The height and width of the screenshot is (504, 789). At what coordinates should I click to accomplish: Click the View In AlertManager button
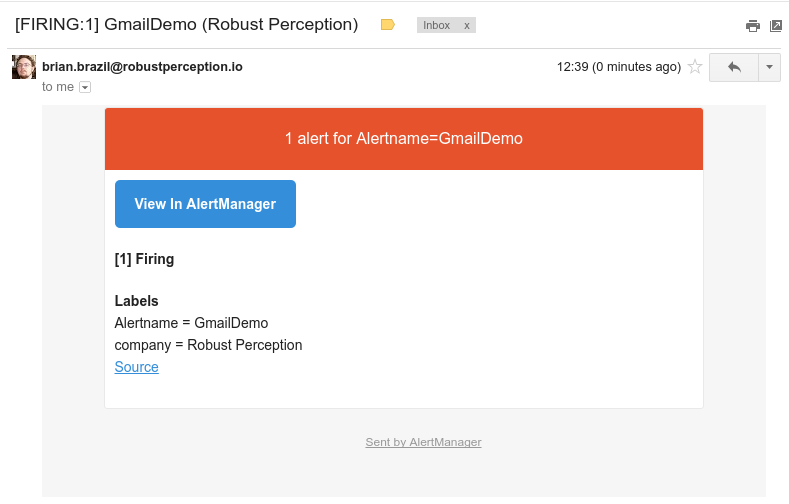(205, 204)
